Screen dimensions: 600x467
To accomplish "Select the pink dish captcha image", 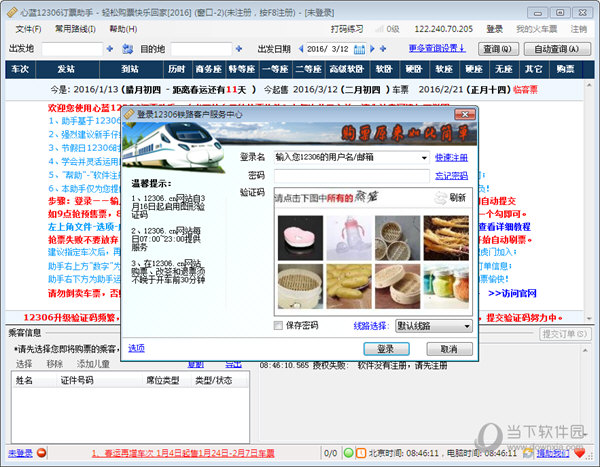I will pyautogui.click(x=300, y=238).
